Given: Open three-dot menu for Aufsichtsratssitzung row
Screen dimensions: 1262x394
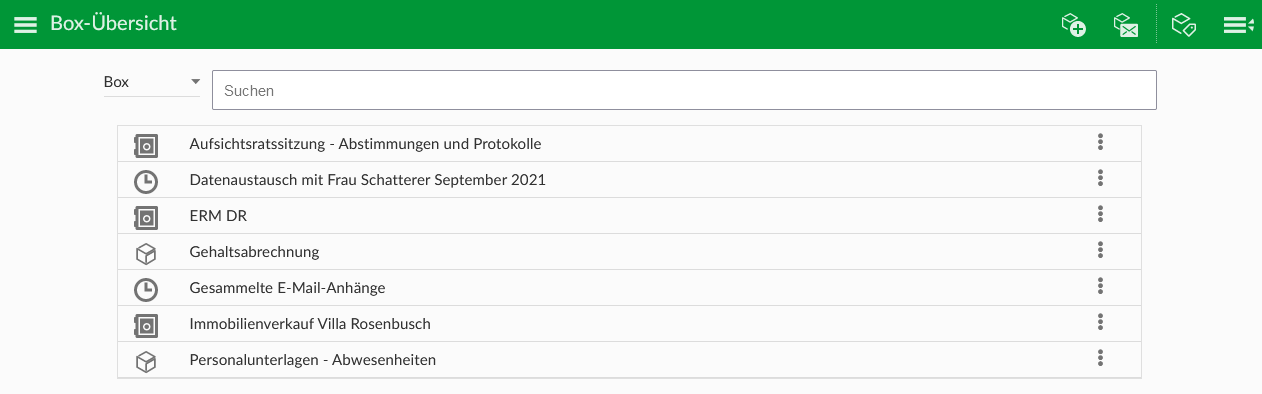Looking at the screenshot, I should 1100,143.
